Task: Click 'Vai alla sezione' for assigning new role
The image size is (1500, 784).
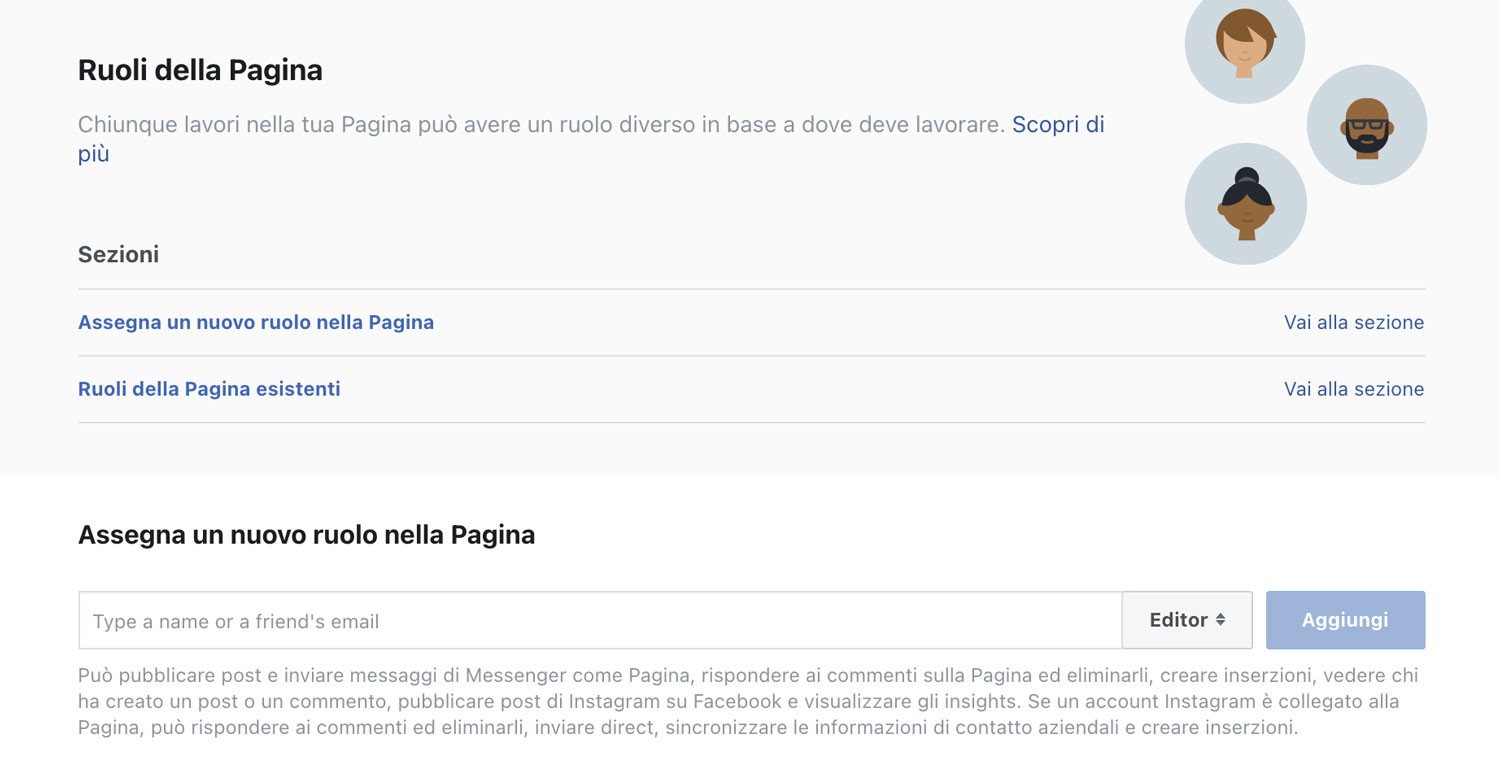Action: coord(1354,322)
